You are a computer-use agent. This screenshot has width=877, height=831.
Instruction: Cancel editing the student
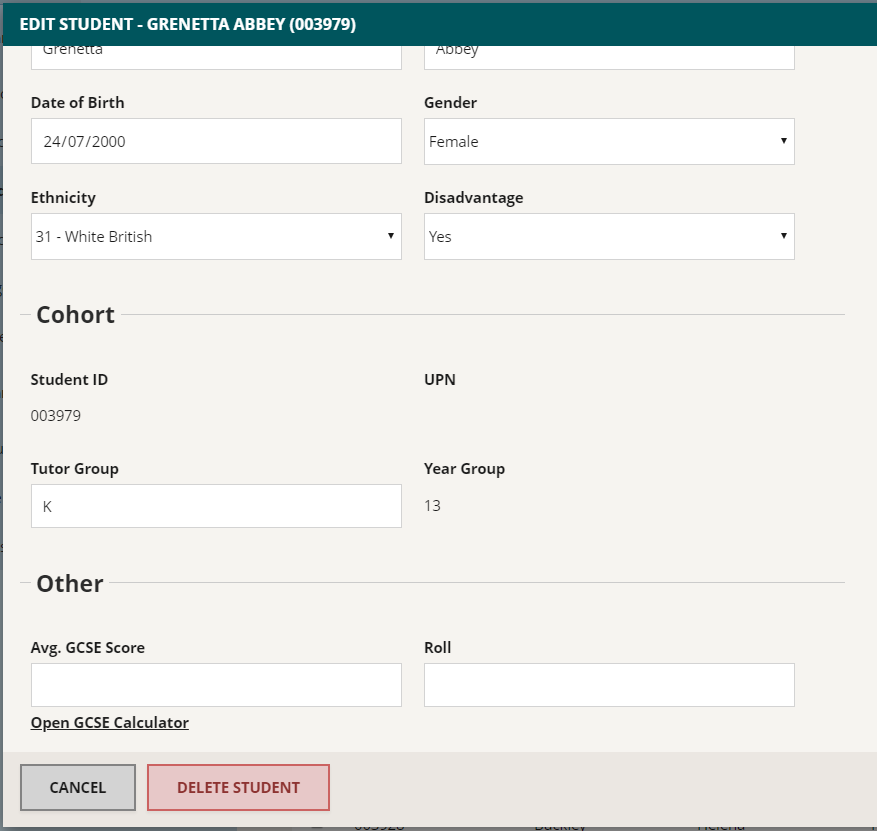pyautogui.click(x=78, y=787)
